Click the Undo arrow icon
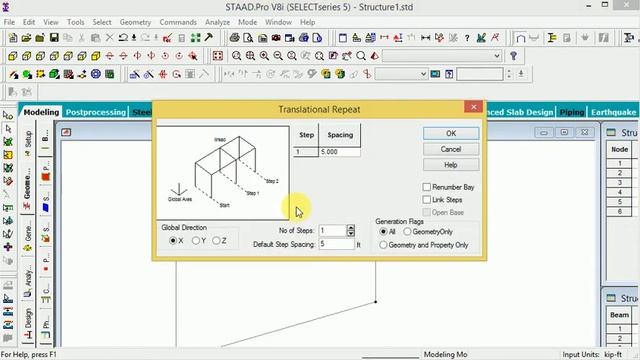The height and width of the screenshot is (360, 640). (123, 38)
